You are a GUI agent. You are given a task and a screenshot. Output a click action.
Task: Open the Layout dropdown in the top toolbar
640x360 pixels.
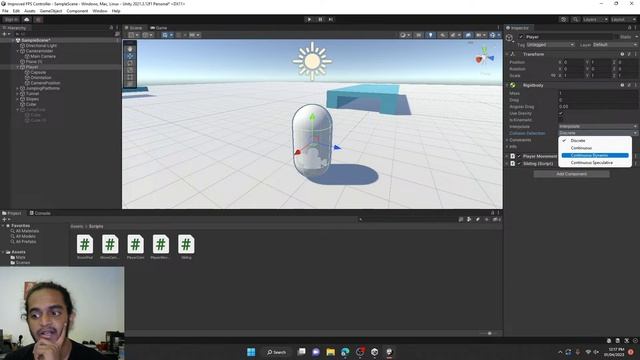(x=623, y=19)
